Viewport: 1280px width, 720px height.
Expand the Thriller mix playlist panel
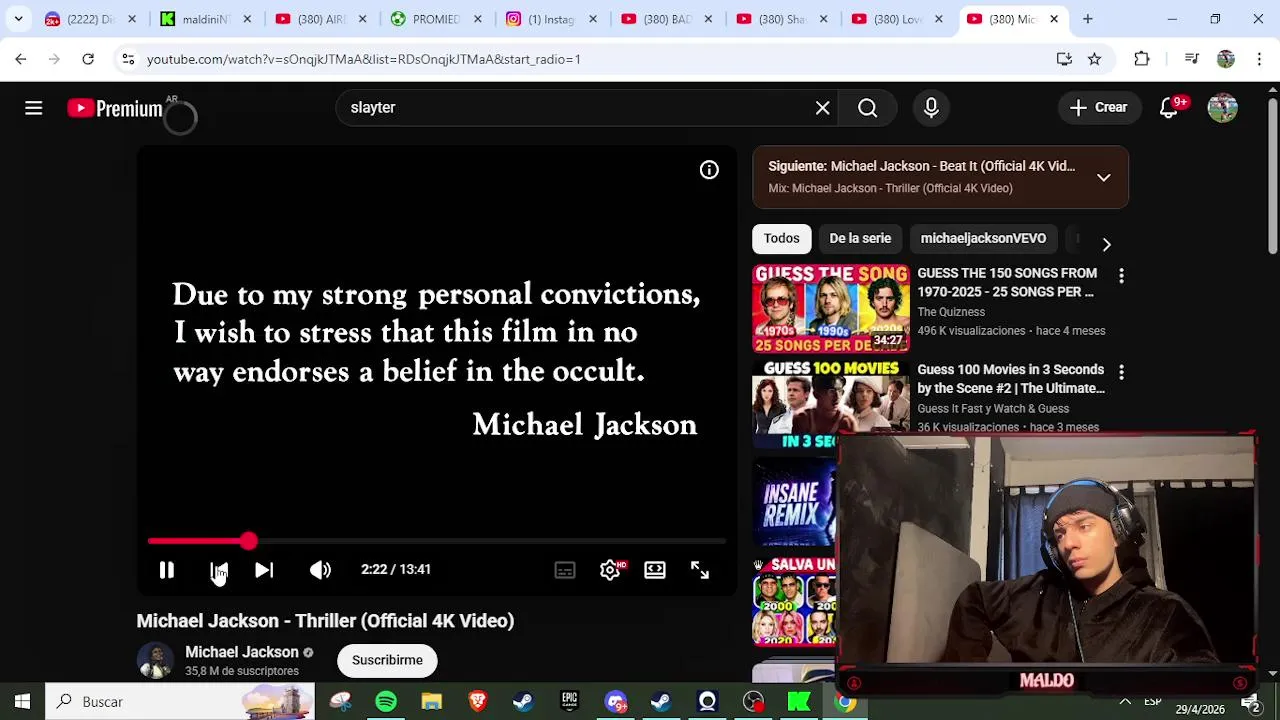point(1103,177)
